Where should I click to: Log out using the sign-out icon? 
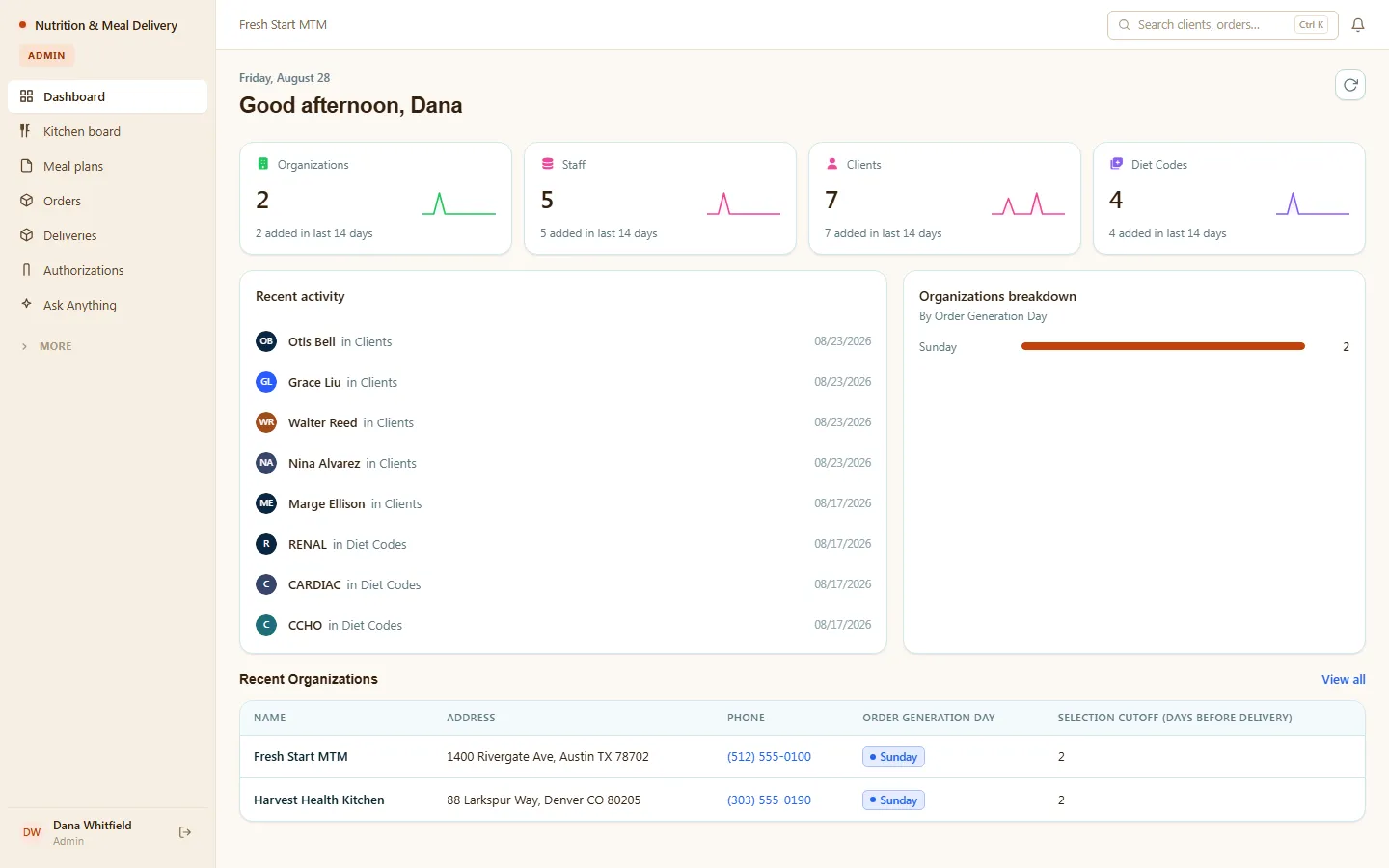(x=185, y=832)
